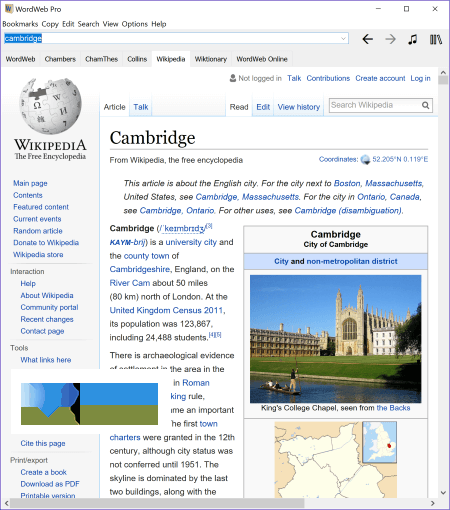Click the Wikipedia search magnifier icon
This screenshot has width=450, height=510.
426,105
